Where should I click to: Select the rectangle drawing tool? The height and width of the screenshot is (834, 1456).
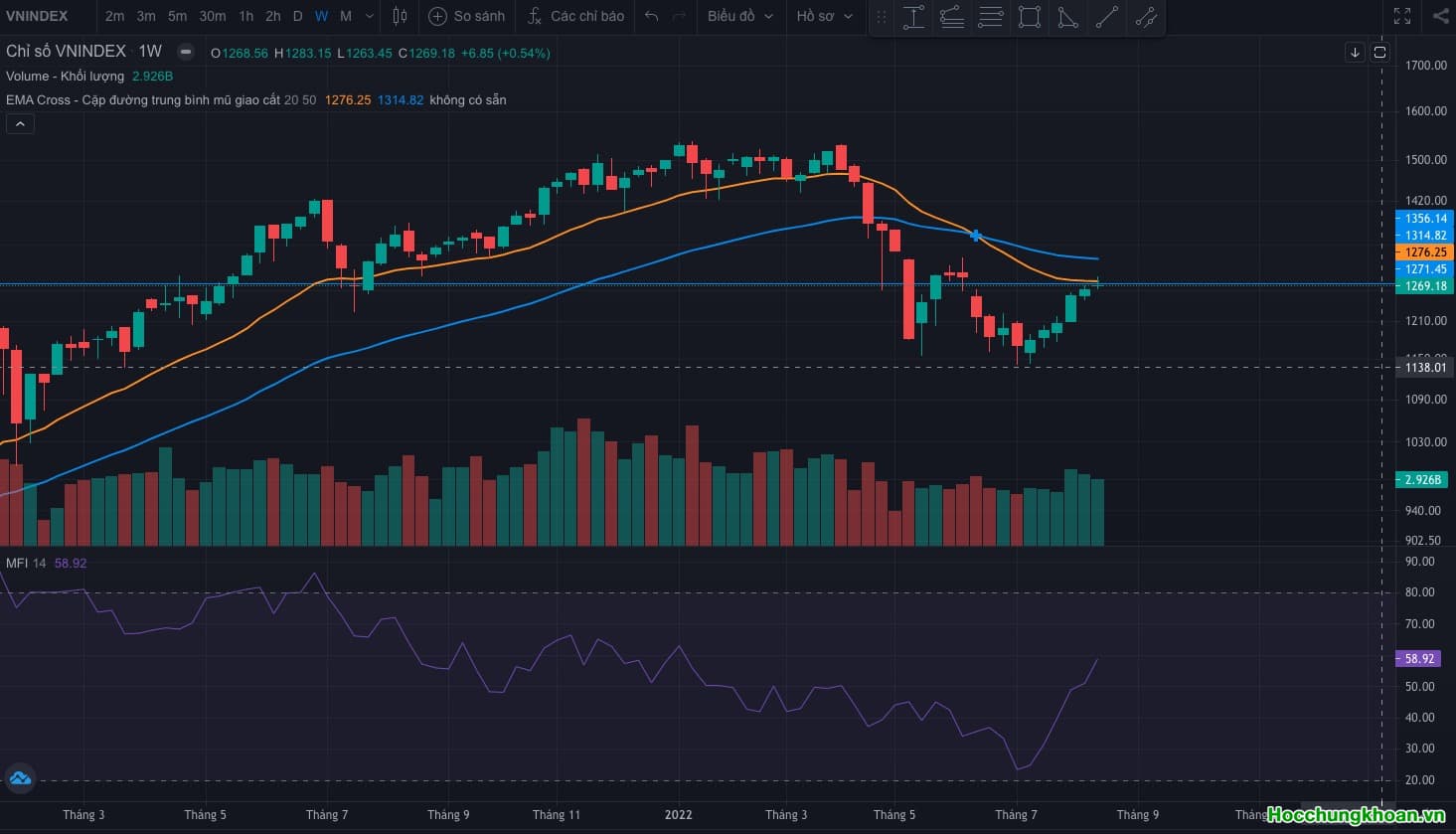tap(1030, 17)
